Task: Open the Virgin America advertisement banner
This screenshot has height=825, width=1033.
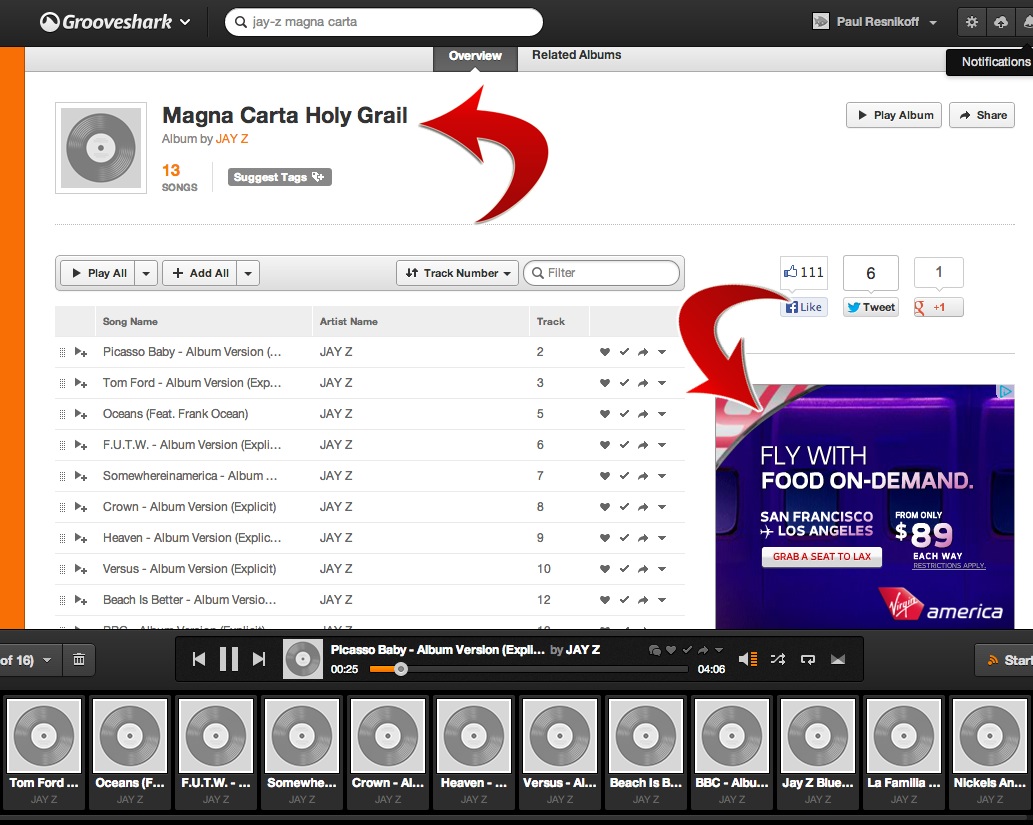Action: click(x=864, y=507)
